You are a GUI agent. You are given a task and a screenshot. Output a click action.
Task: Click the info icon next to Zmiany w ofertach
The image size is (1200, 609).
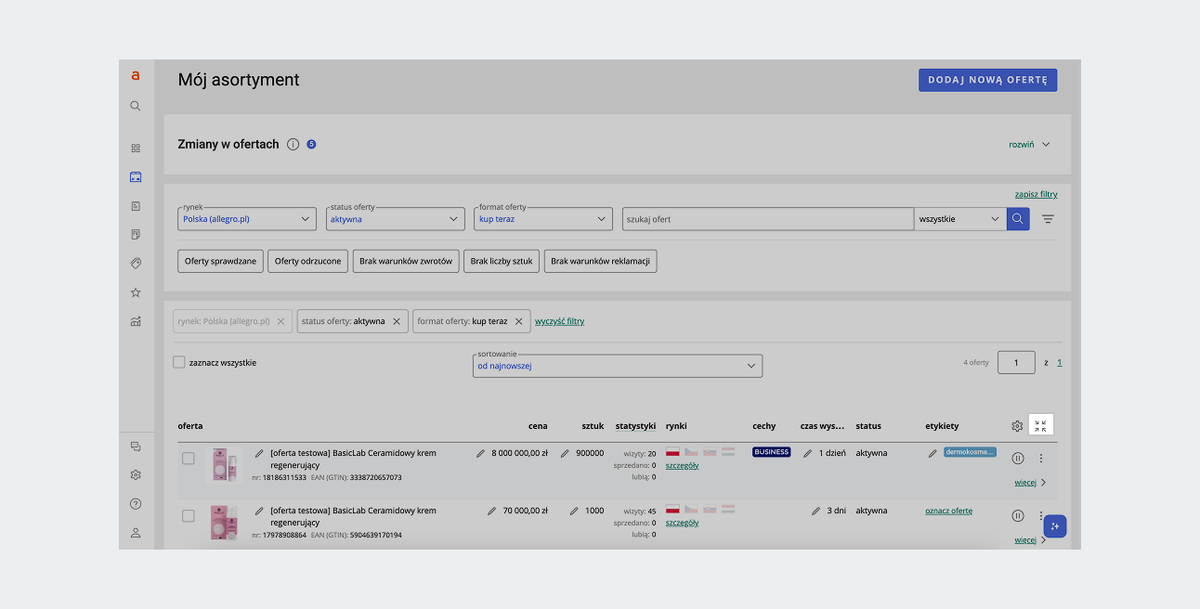tap(293, 144)
